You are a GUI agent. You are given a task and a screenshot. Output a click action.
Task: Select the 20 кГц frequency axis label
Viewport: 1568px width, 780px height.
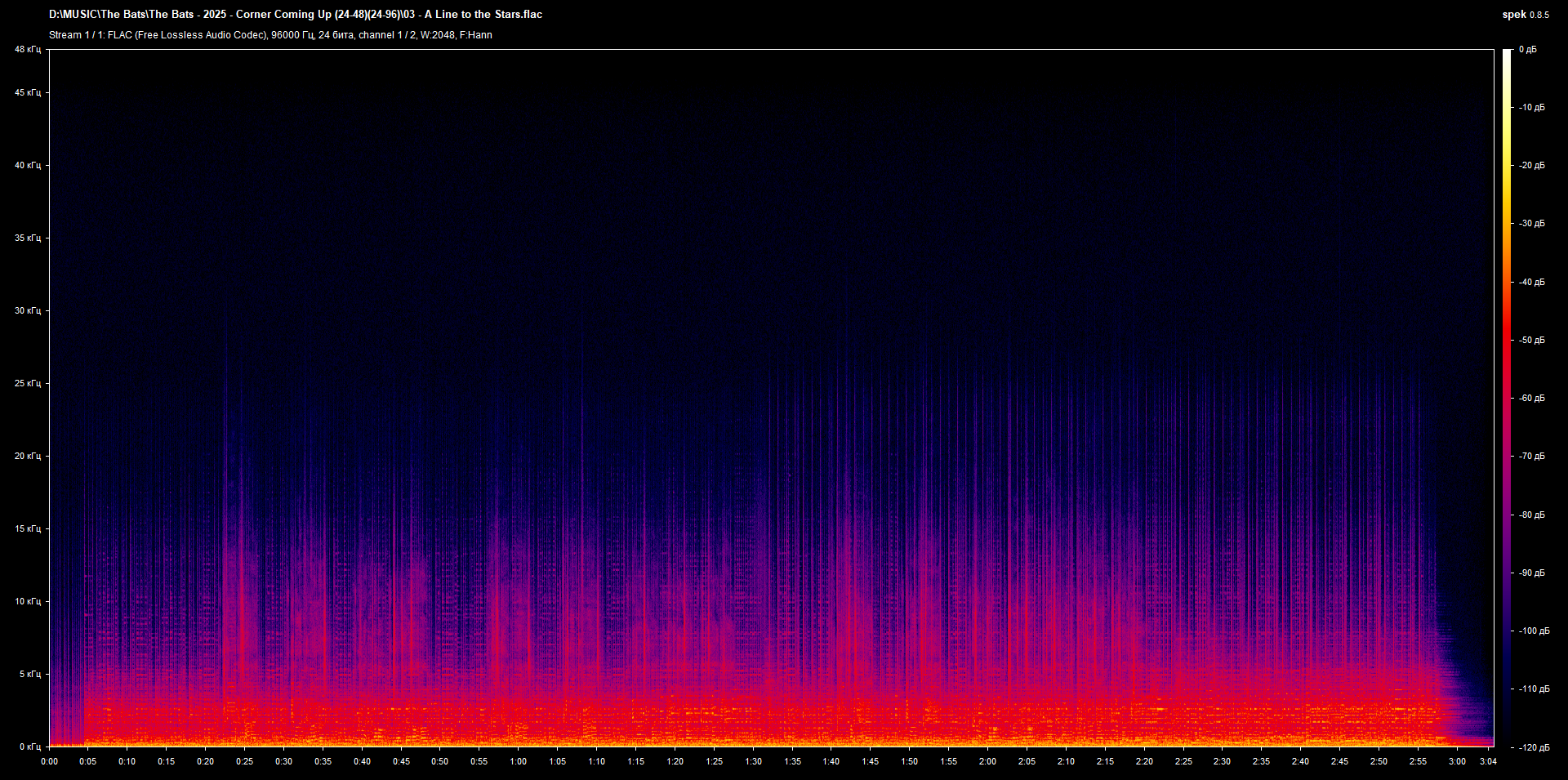pos(27,457)
